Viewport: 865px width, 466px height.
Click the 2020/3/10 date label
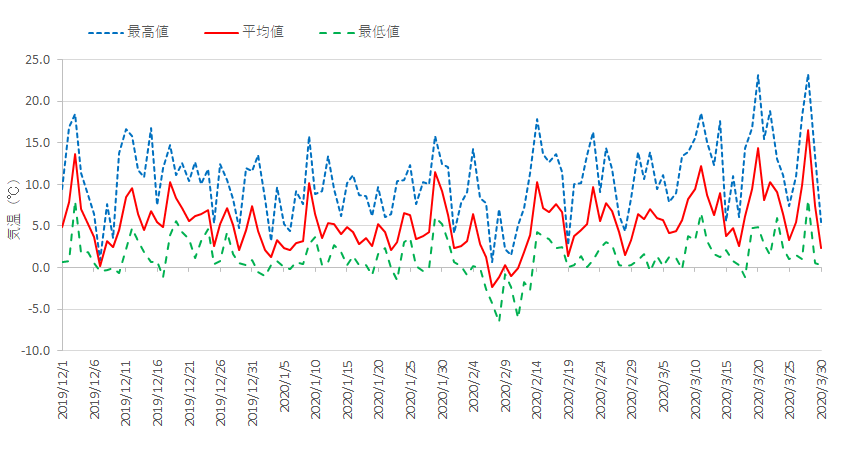tap(695, 390)
